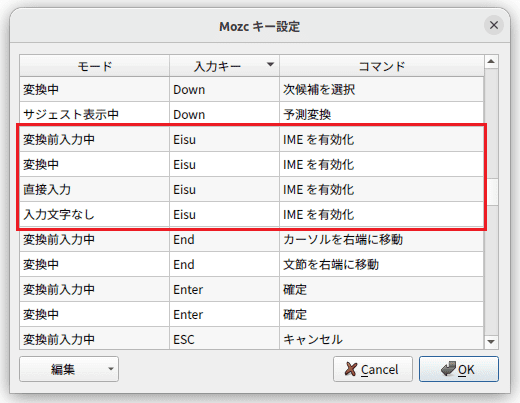Select Down key cell in 予測変換 row
This screenshot has width=520, height=403.
[x=224, y=114]
